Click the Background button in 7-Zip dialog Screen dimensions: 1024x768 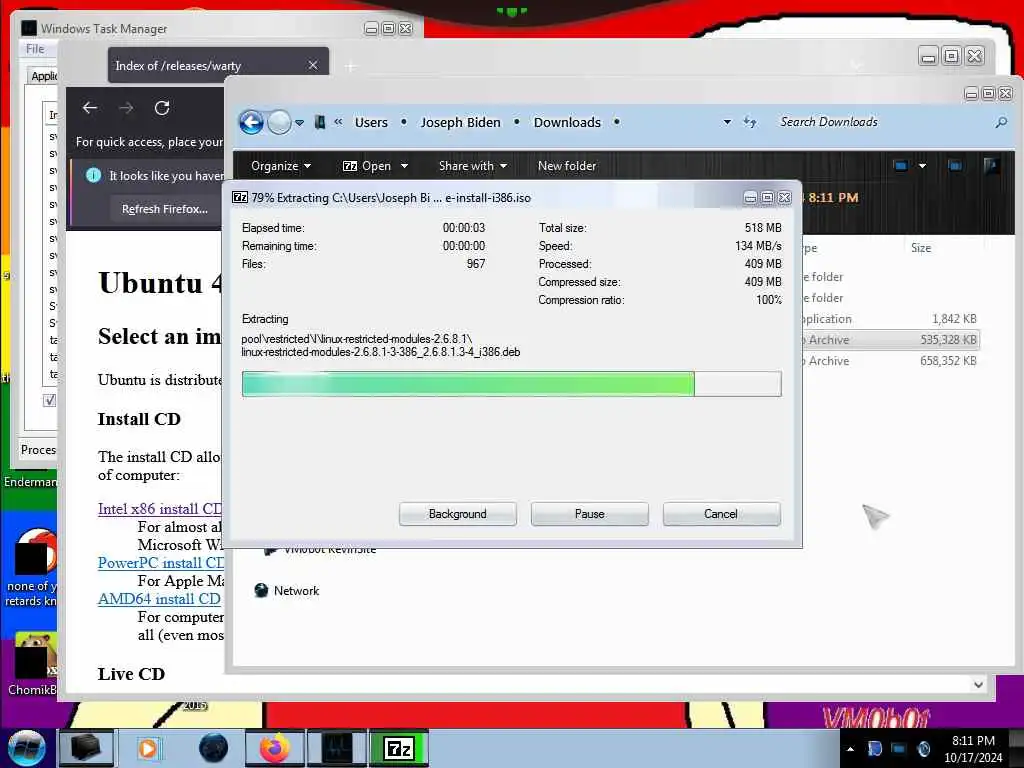[x=457, y=514]
